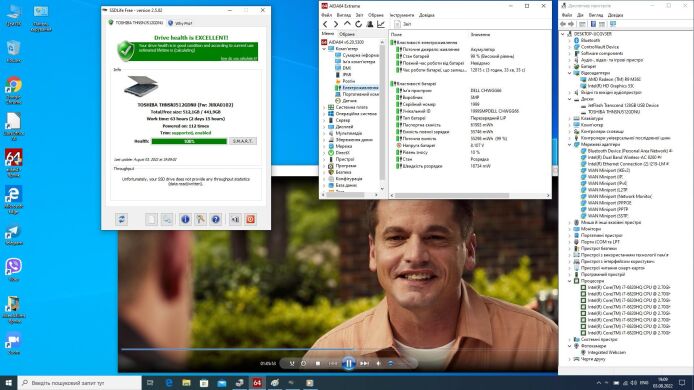Click the Стан батареї row in AIDA64
The width and height of the screenshot is (694, 390).
(469, 56)
